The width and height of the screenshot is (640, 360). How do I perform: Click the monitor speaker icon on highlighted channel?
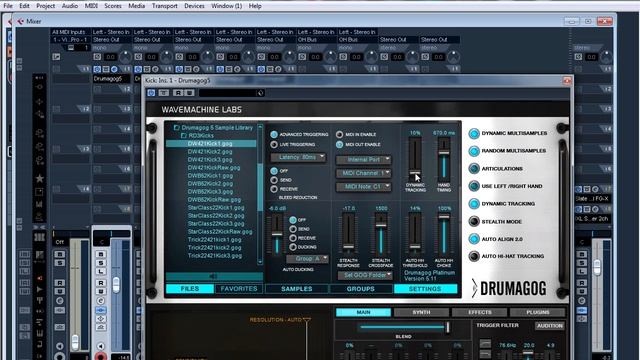pos(100,346)
